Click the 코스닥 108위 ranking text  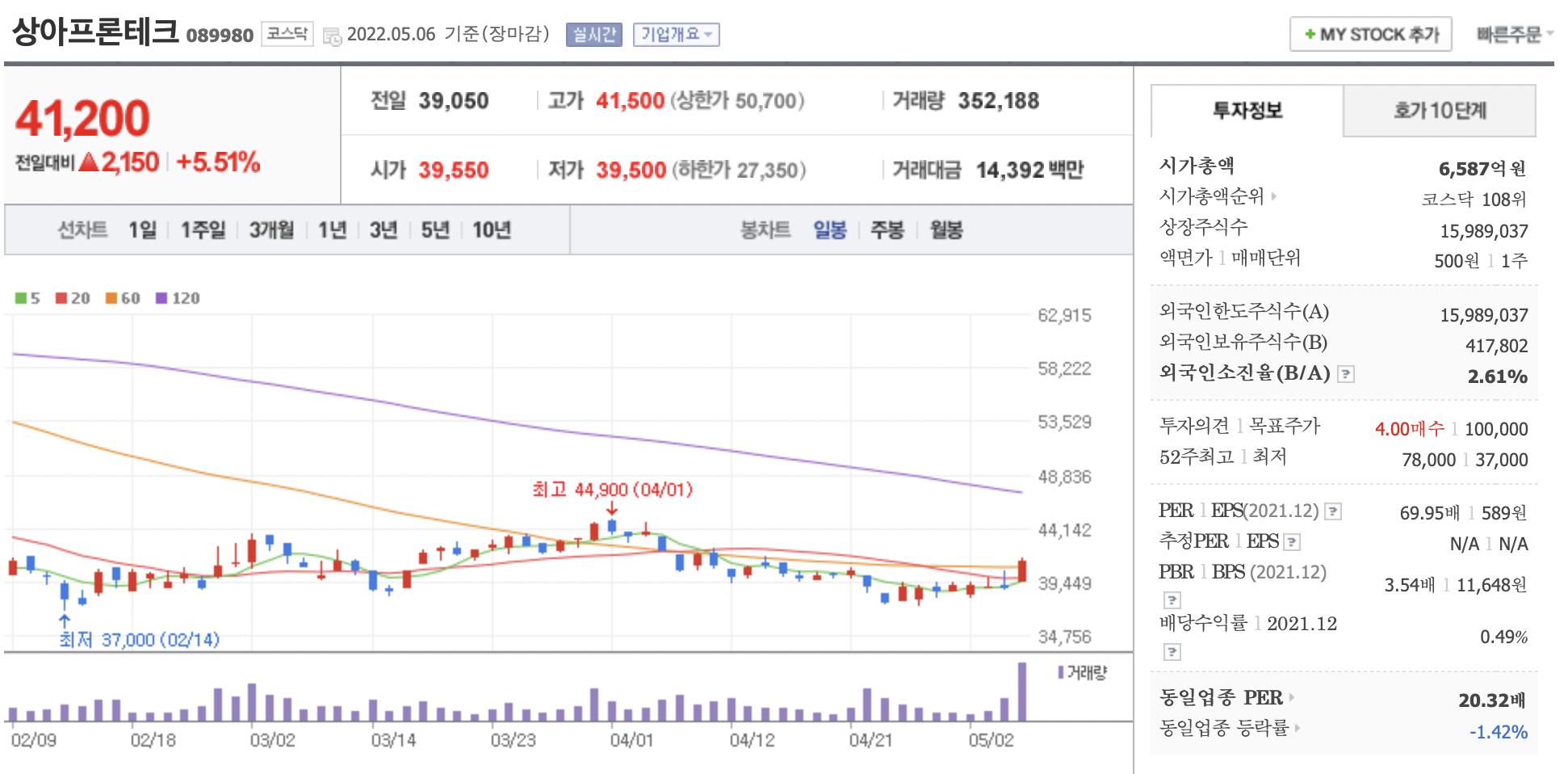[1474, 200]
